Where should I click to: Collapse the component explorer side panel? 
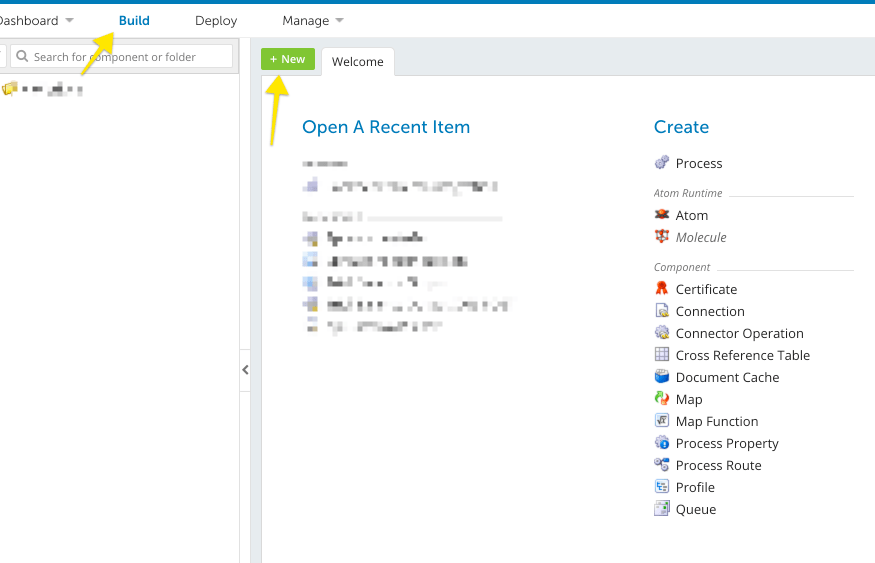pyautogui.click(x=245, y=370)
